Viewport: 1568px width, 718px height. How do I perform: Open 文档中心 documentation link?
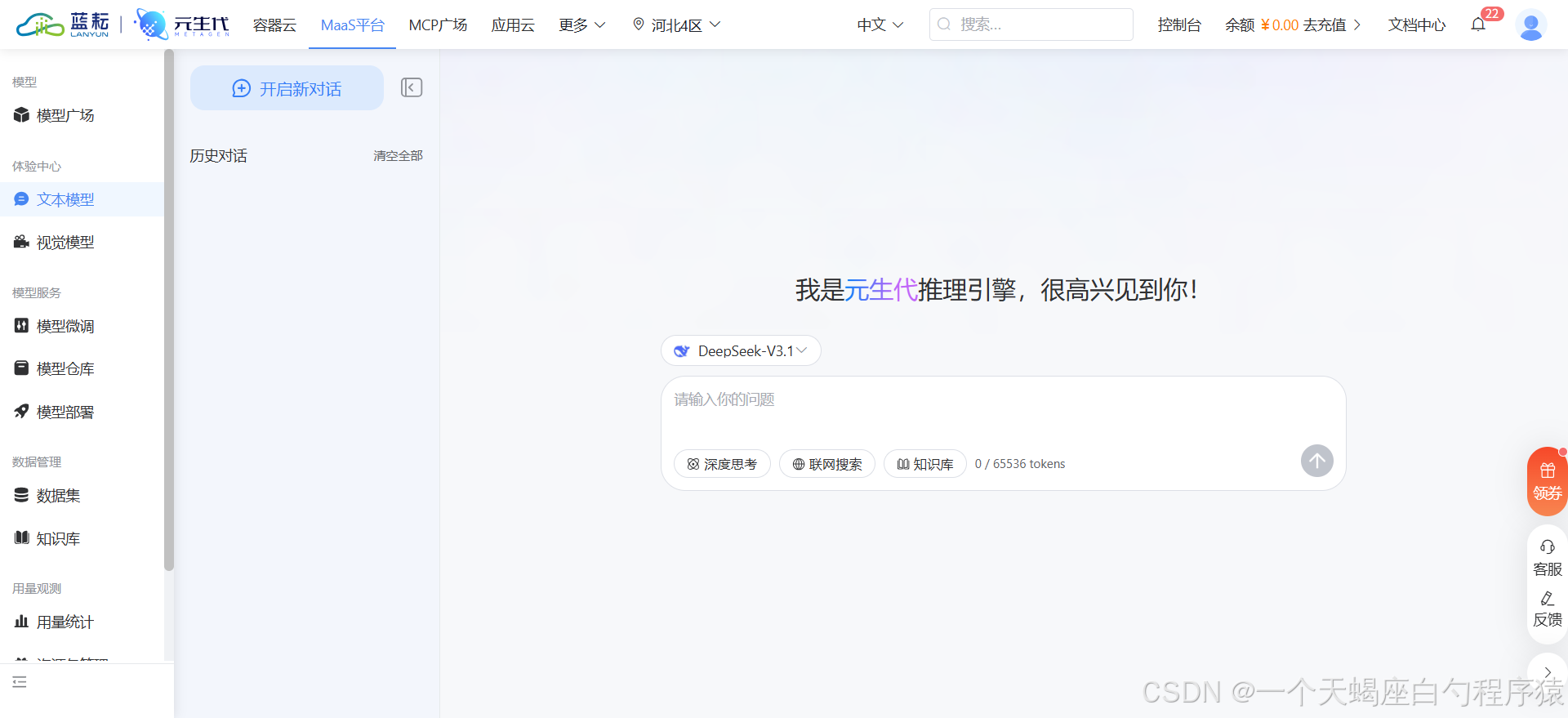point(1417,25)
